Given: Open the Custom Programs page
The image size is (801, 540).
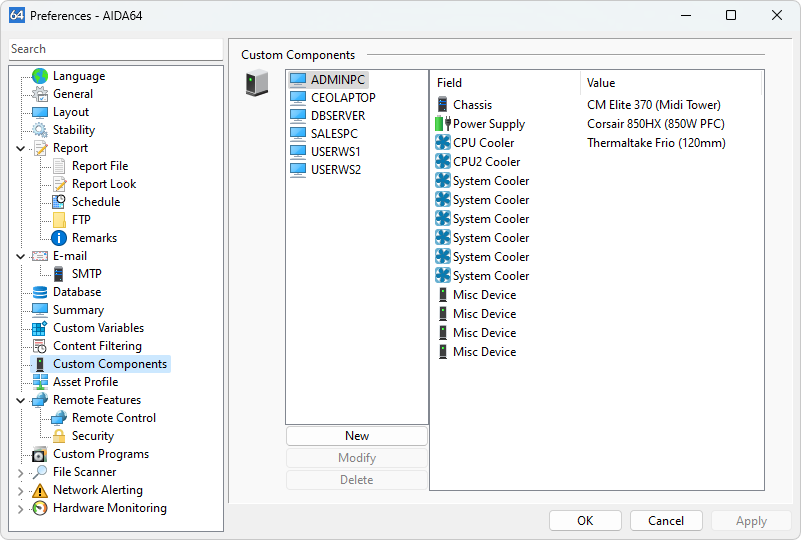Looking at the screenshot, I should click(101, 454).
